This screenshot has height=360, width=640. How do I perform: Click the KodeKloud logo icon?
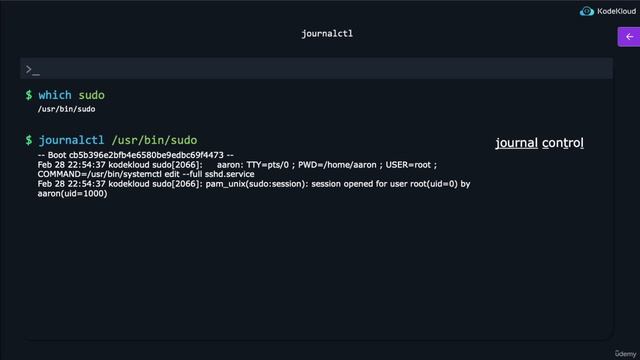(x=587, y=11)
